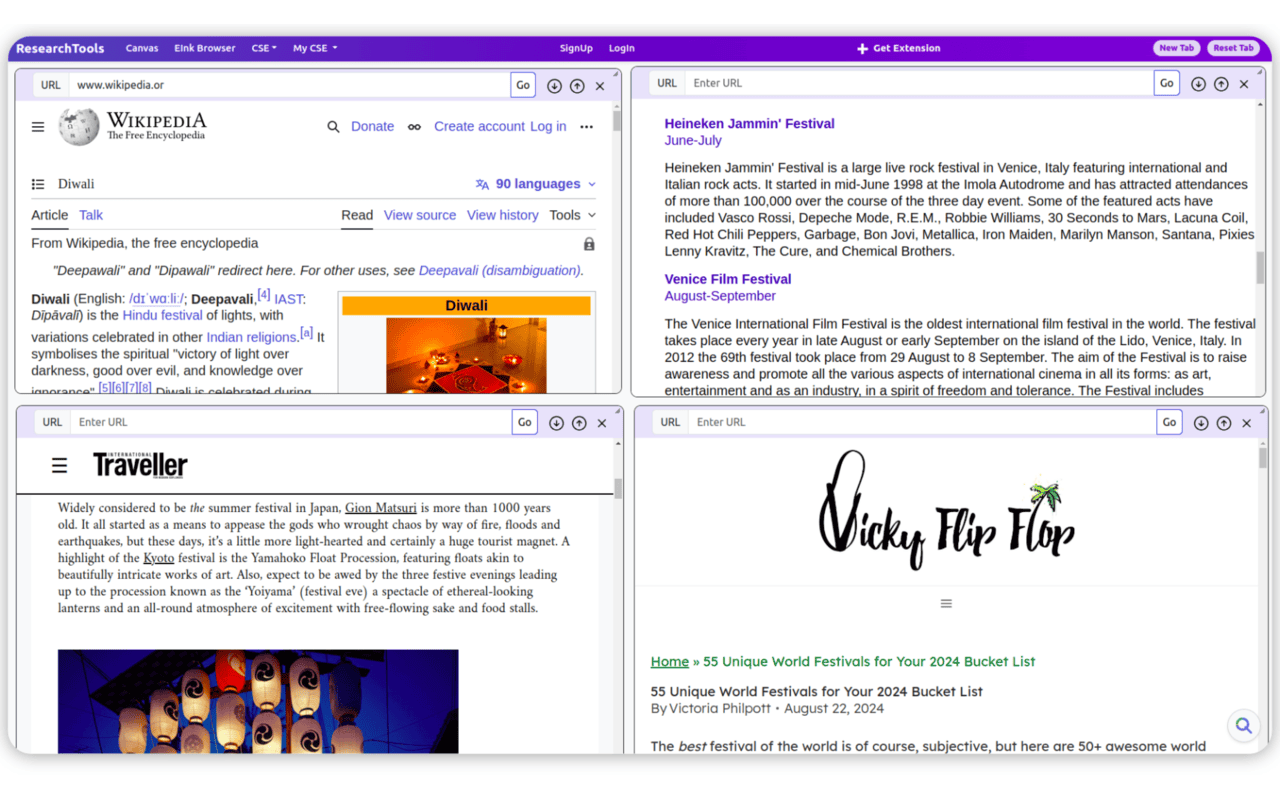Expand the 90 languages dropdown

(536, 183)
